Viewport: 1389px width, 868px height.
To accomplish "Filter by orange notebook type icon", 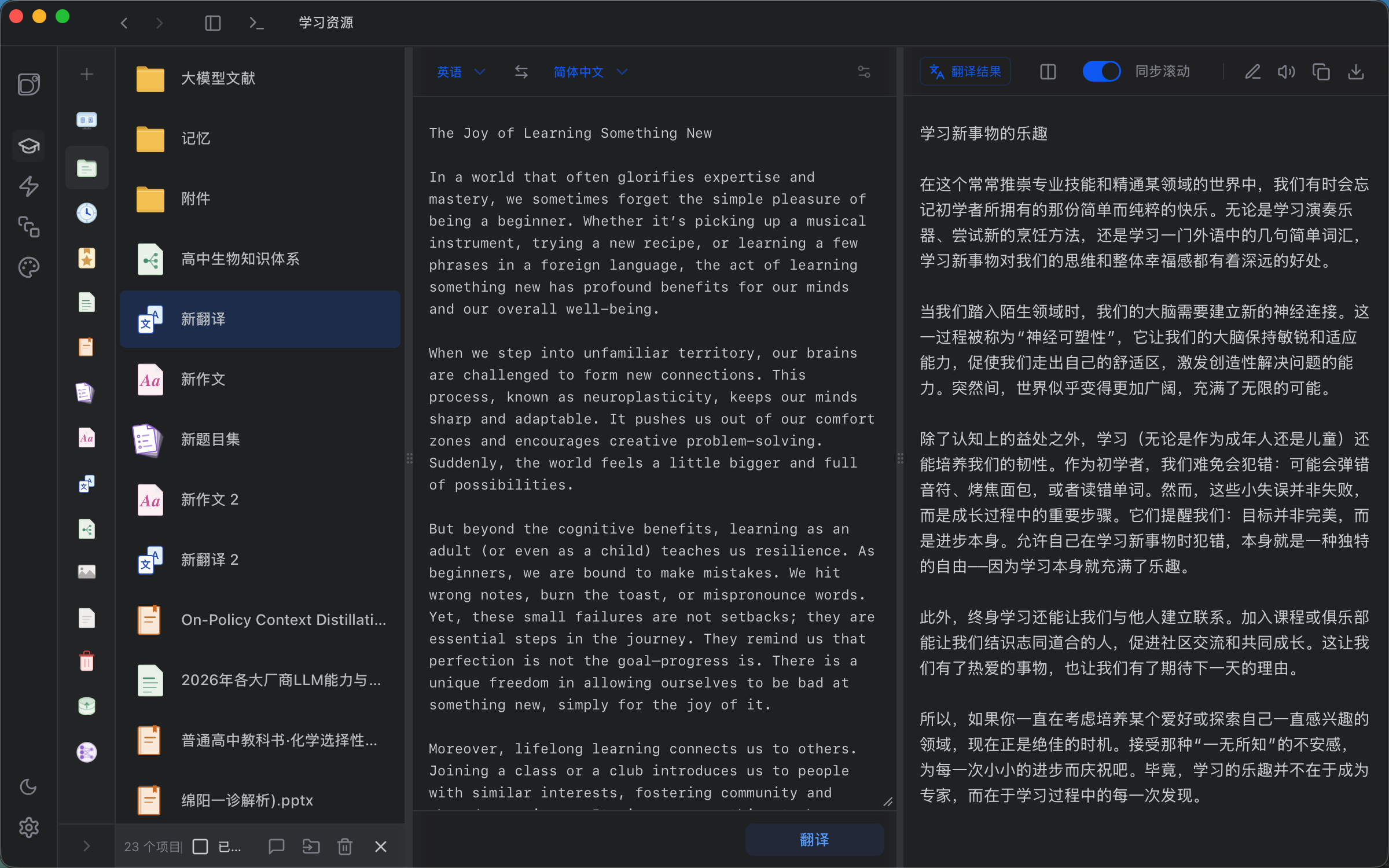I will (x=87, y=347).
